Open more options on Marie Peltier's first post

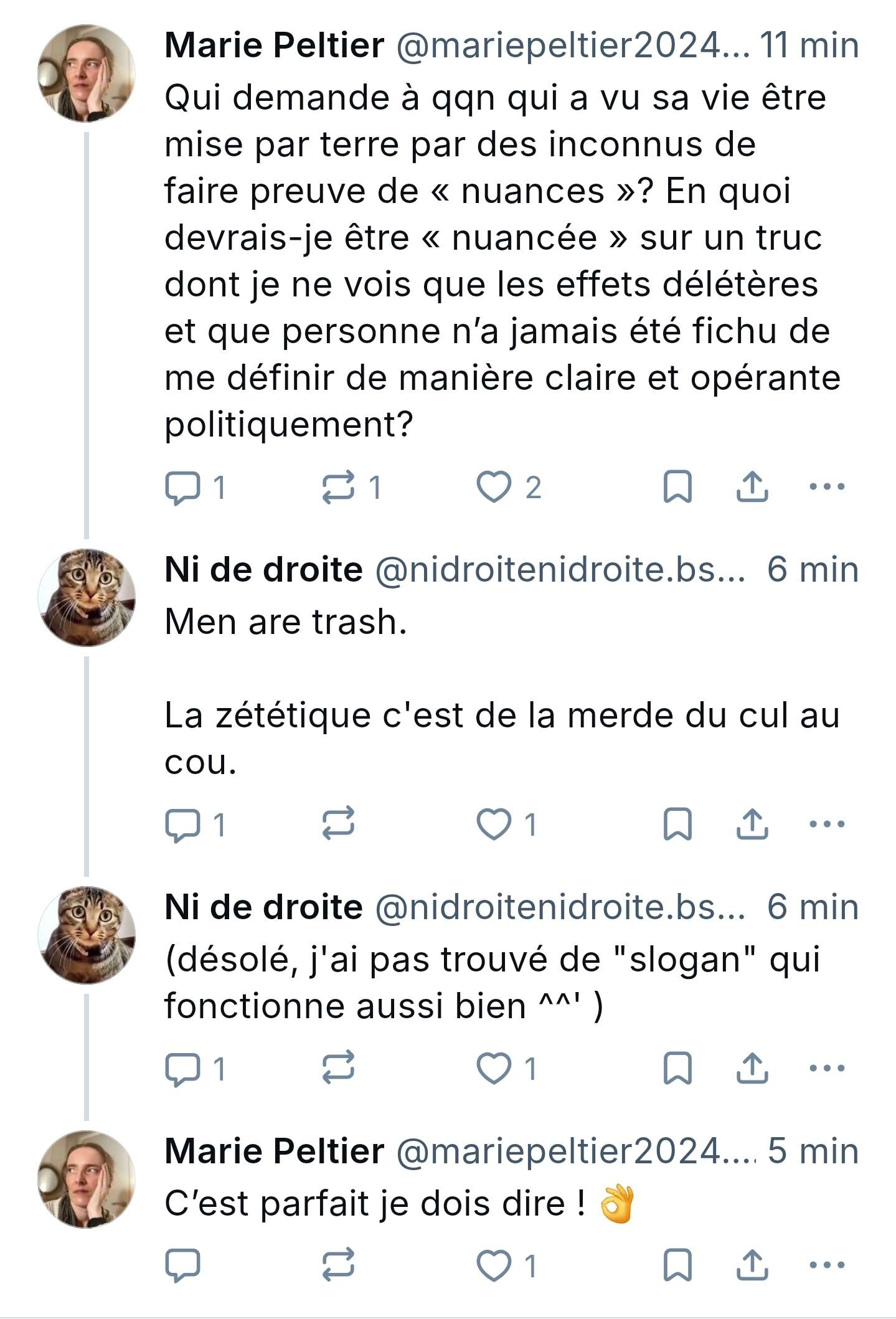pos(827,487)
